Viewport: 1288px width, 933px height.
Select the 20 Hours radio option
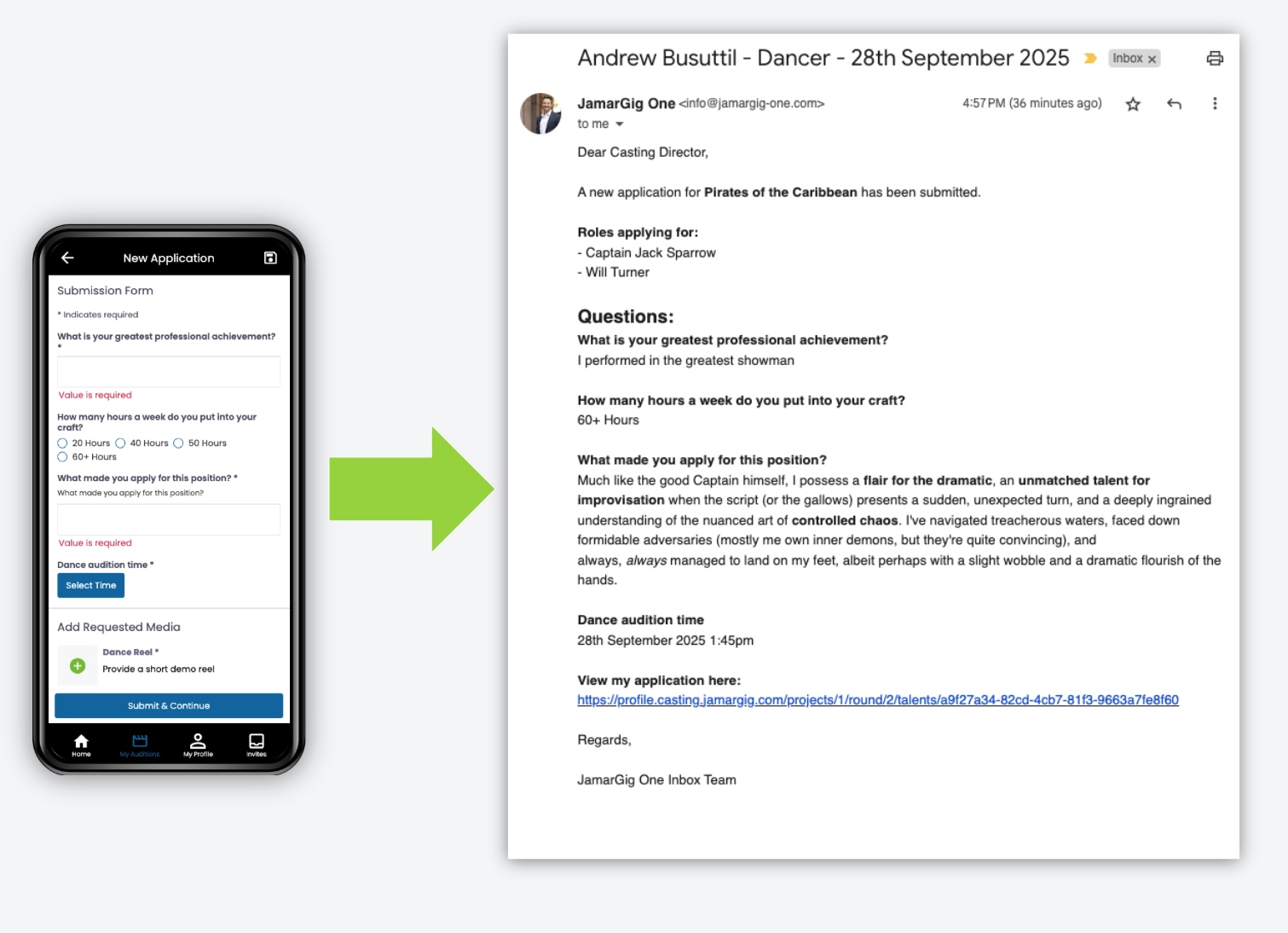click(62, 443)
